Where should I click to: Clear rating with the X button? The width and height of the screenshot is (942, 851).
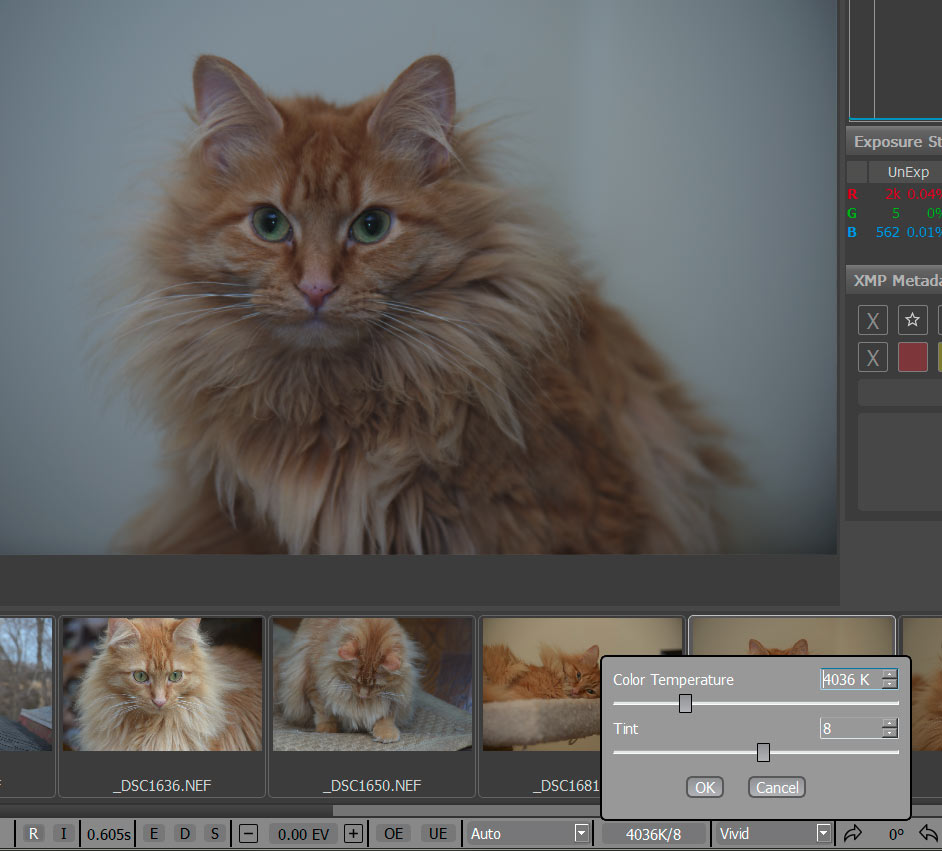point(873,321)
